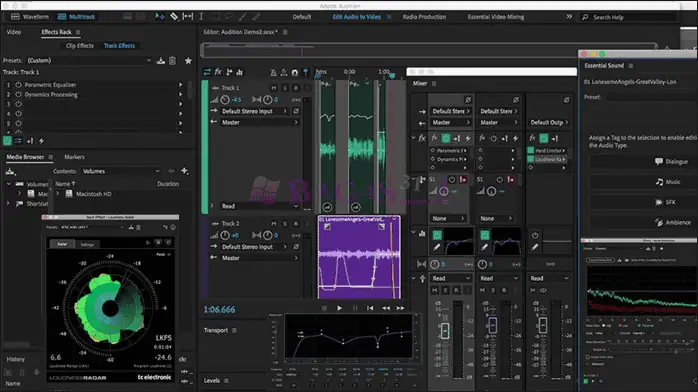Viewport: 698px width, 392px height.
Task: Select the Slip tool in the top toolbar
Action: click(x=188, y=16)
